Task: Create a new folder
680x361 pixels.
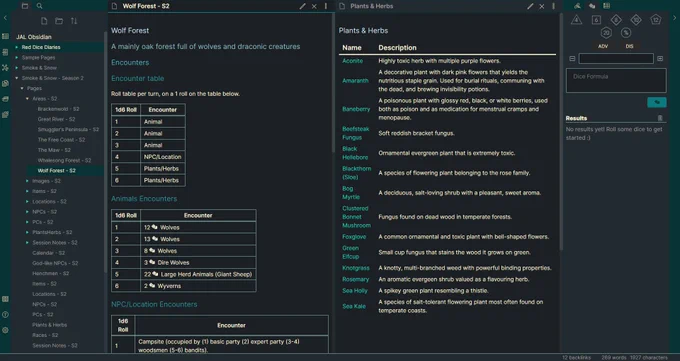Action: 59,21
